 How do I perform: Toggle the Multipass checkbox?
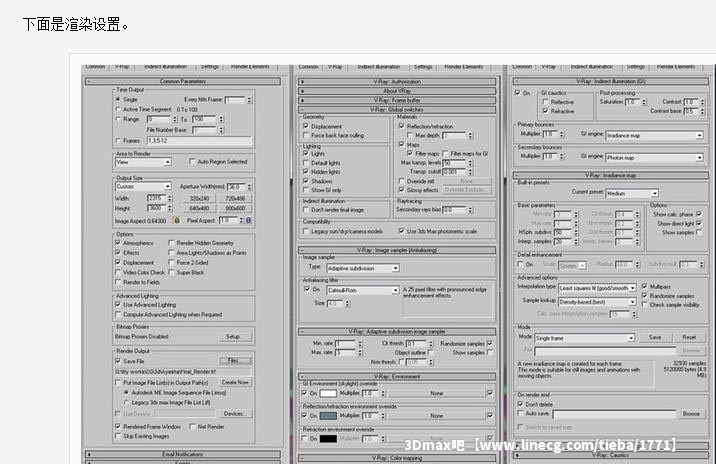pyautogui.click(x=645, y=286)
